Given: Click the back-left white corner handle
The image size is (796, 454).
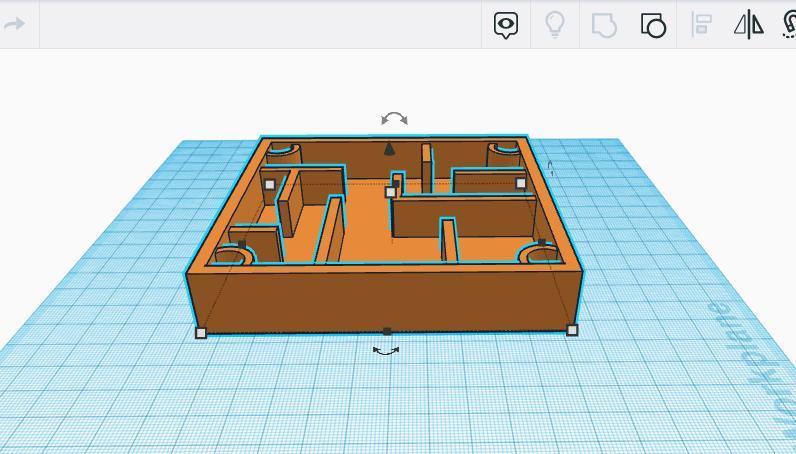Looking at the screenshot, I should [x=270, y=184].
